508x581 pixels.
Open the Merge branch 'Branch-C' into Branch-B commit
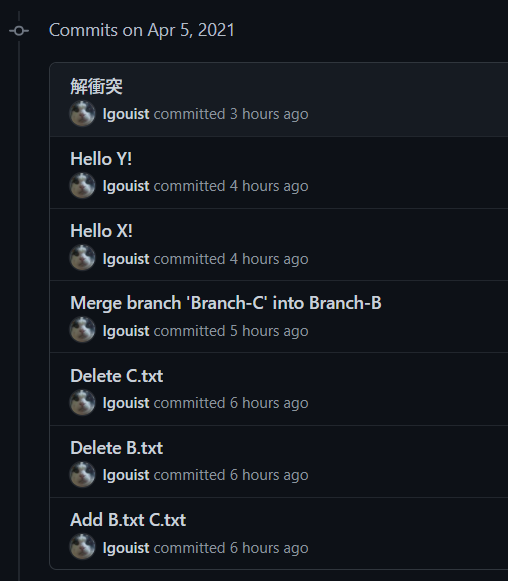coord(226,303)
